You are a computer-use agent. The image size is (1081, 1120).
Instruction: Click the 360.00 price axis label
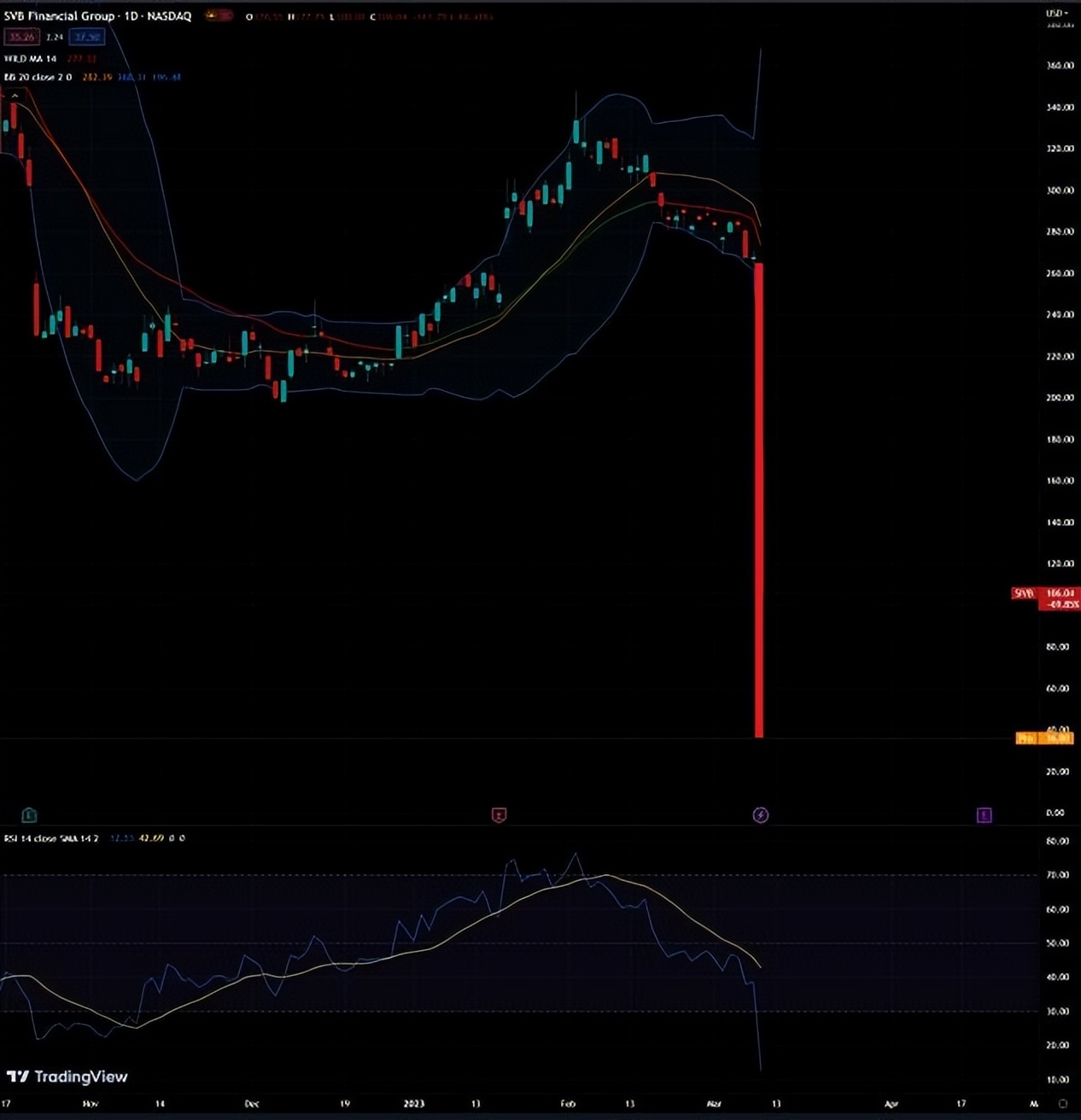click(1060, 66)
